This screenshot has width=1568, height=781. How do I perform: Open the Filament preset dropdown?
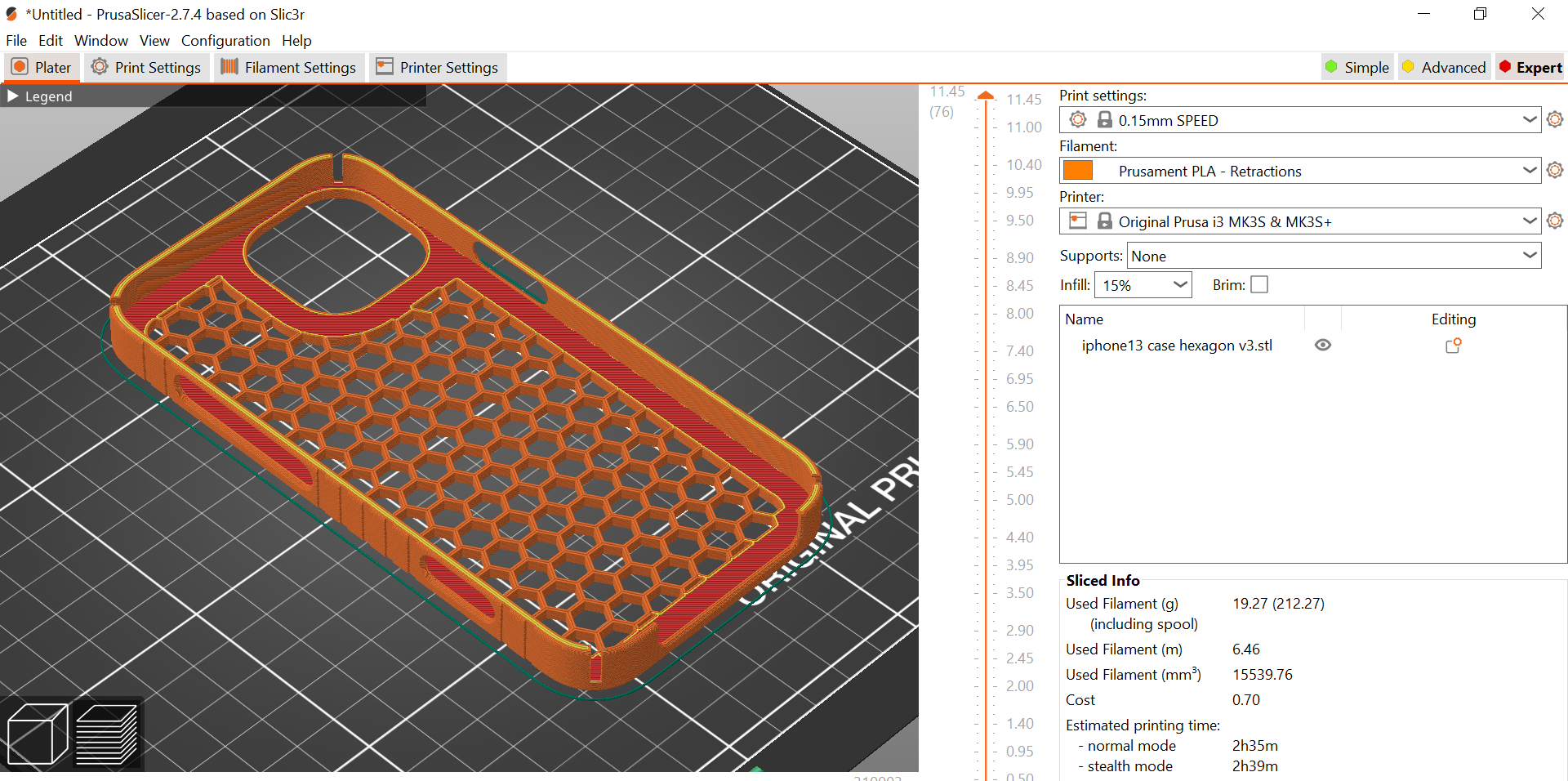[x=1530, y=171]
